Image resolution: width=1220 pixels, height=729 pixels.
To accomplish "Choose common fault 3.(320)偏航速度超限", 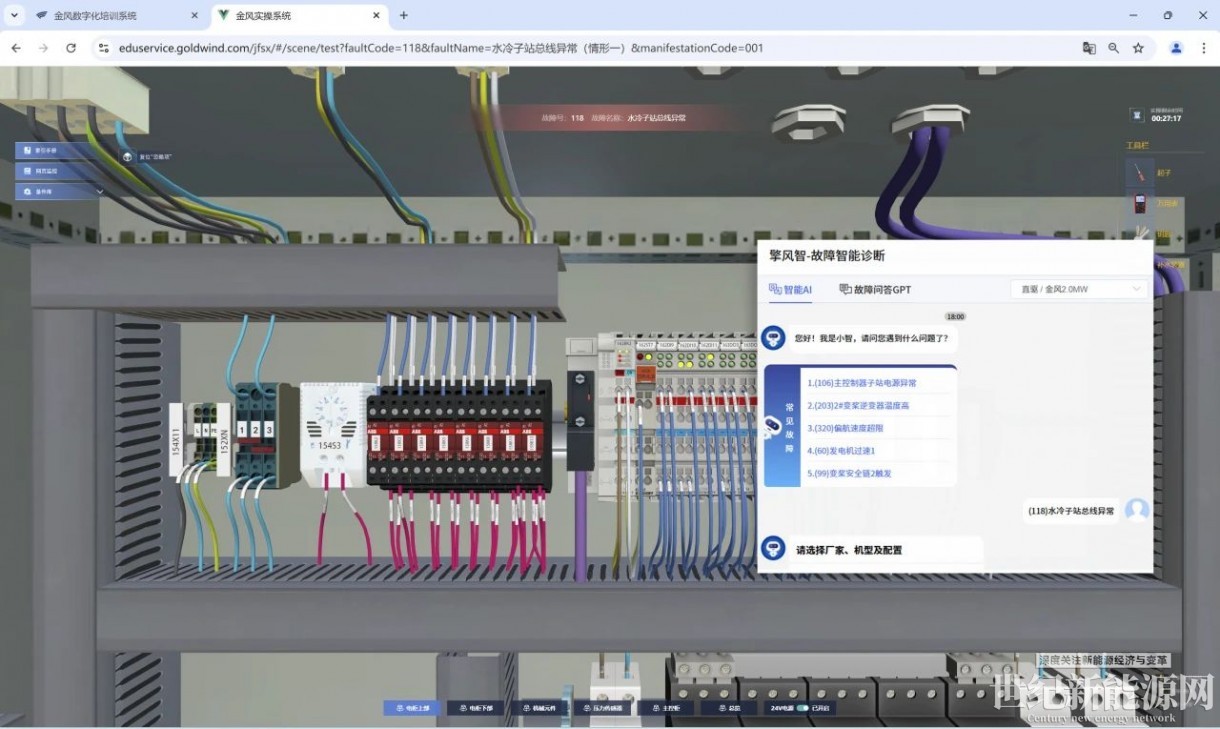I will [845, 428].
